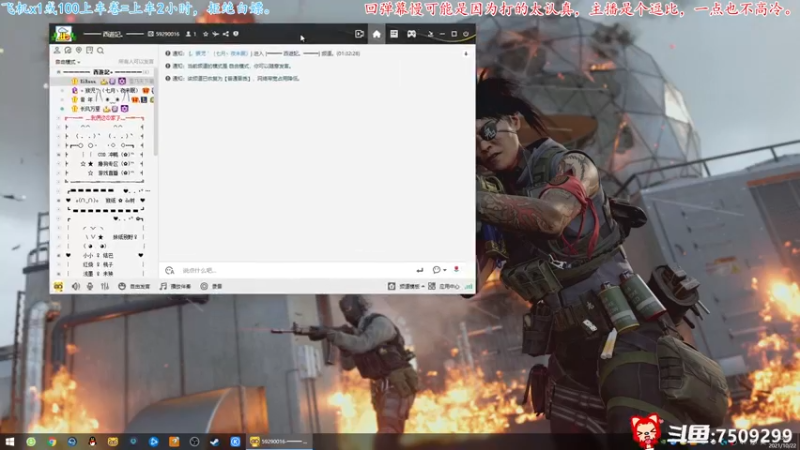Open the application center button
The height and width of the screenshot is (450, 800).
click(x=444, y=286)
